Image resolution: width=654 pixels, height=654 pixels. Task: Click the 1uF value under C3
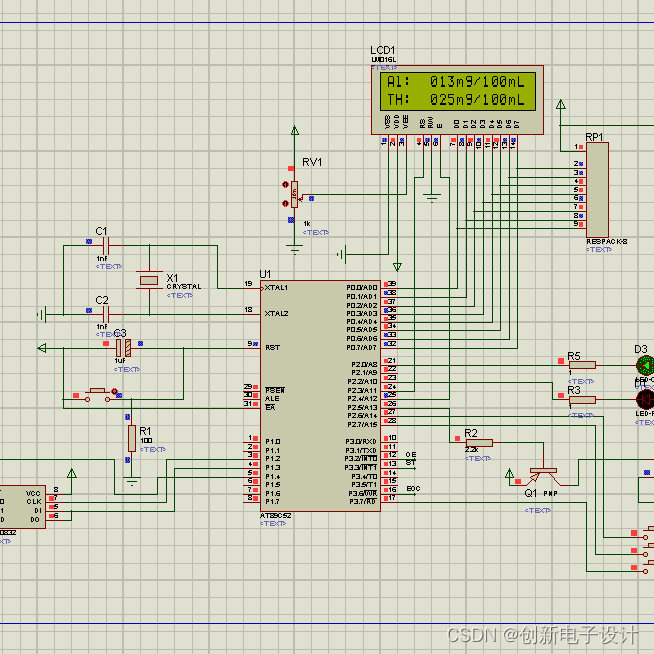(x=120, y=361)
